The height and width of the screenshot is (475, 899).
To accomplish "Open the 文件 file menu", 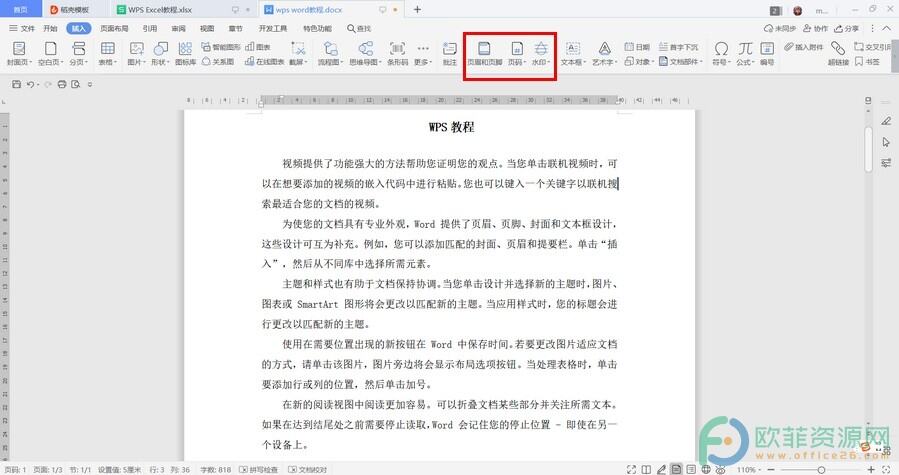I will (22, 28).
